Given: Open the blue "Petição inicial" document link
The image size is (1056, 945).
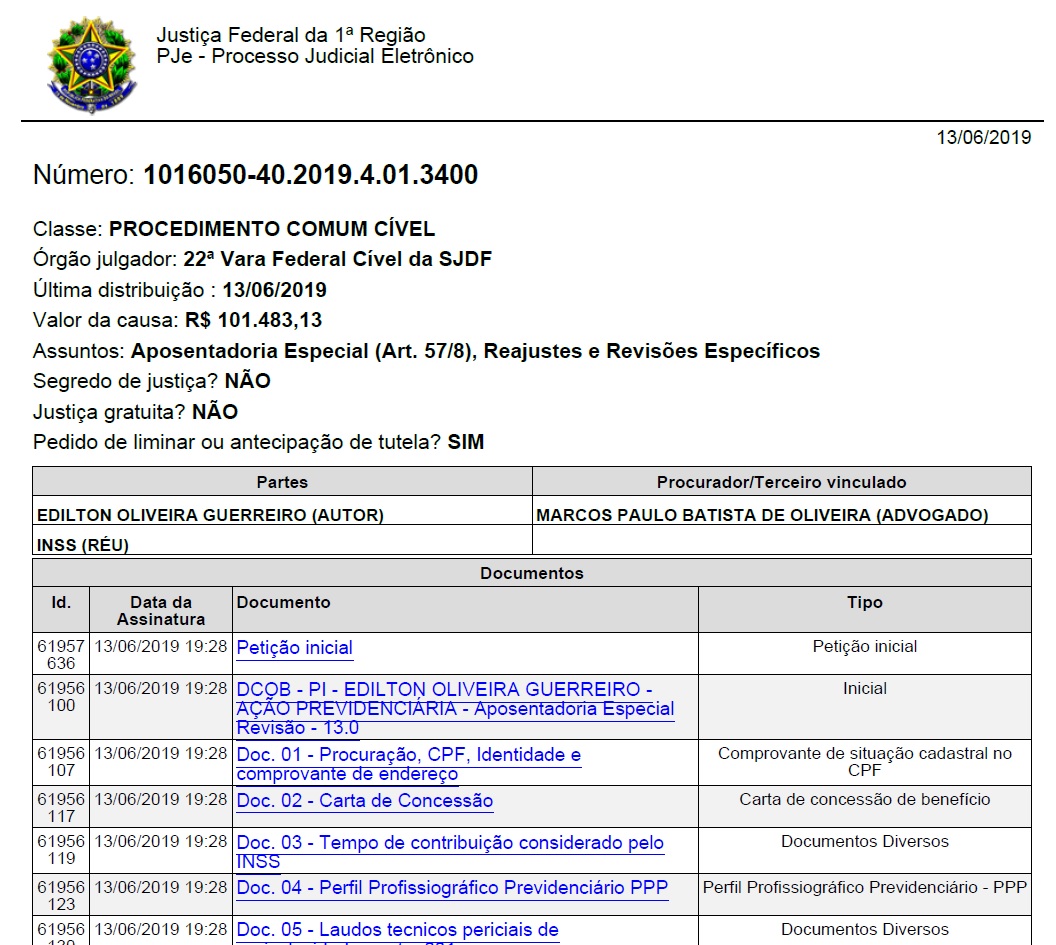Looking at the screenshot, I should [x=294, y=648].
